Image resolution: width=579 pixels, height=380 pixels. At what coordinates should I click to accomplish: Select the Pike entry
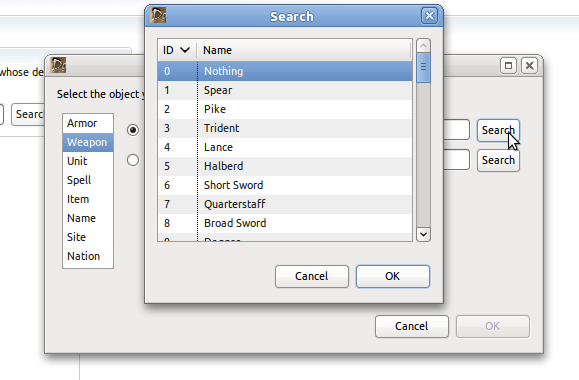pos(285,109)
